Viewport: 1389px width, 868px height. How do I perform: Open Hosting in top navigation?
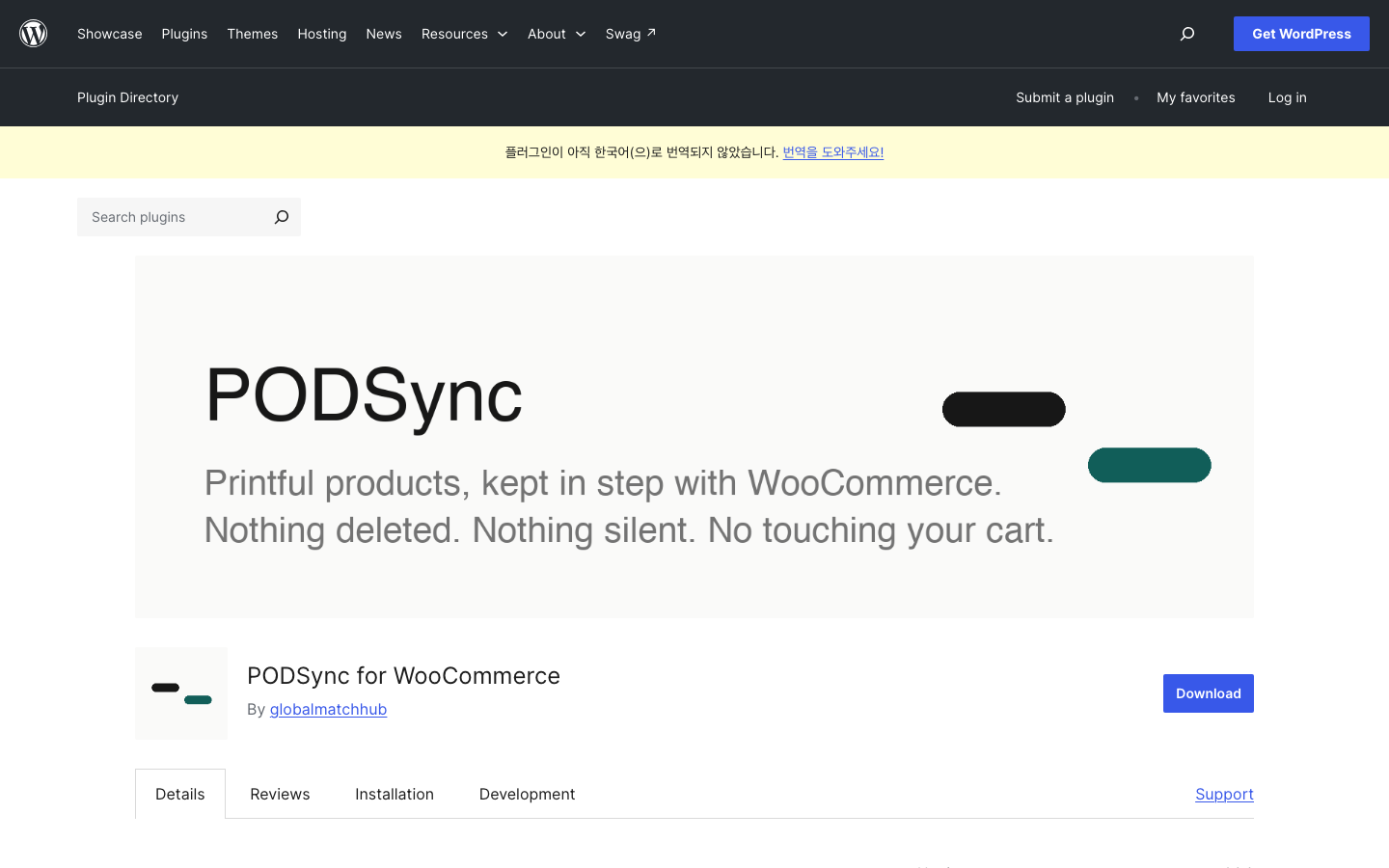[x=322, y=34]
